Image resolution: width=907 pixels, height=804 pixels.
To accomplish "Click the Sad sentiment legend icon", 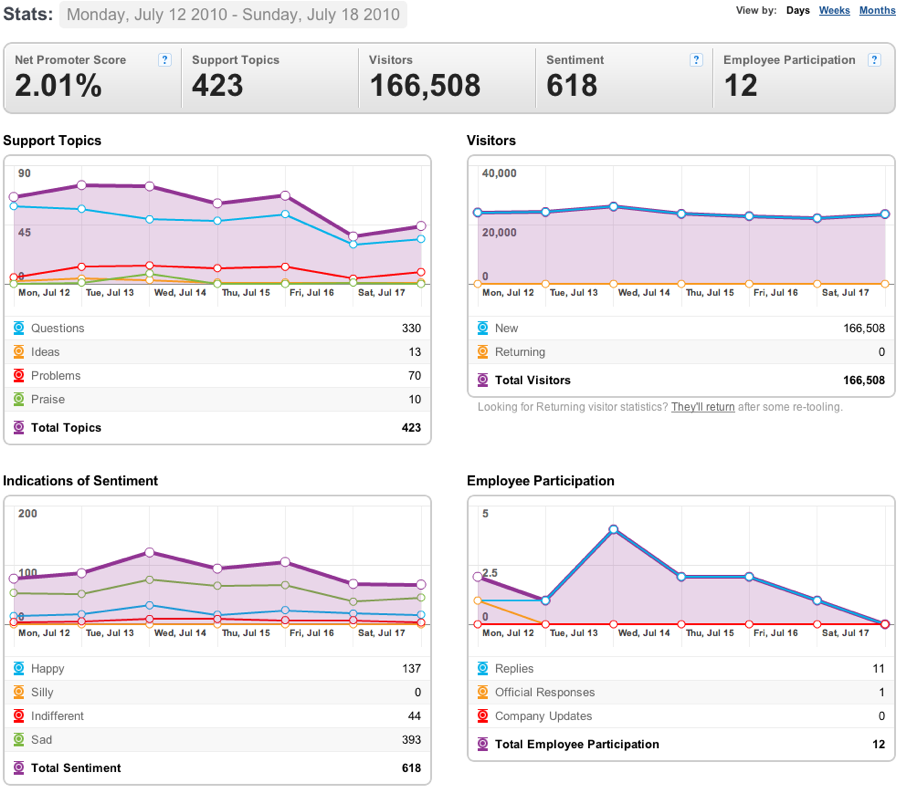I will click(19, 740).
